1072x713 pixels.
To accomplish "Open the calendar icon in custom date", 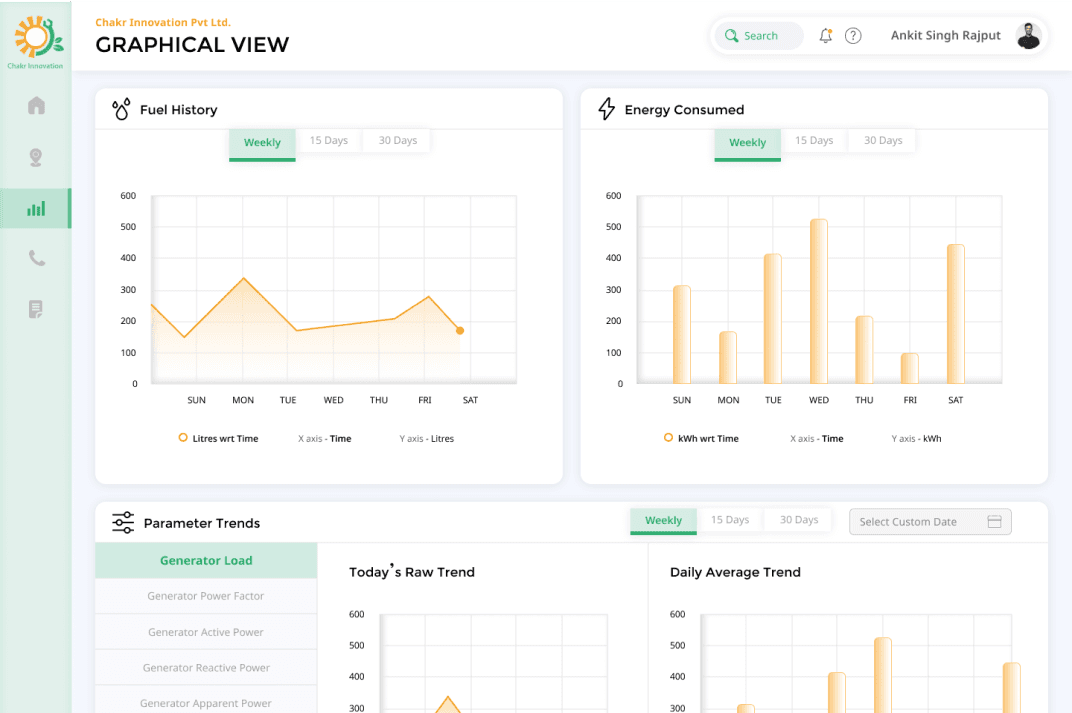I will 995,522.
